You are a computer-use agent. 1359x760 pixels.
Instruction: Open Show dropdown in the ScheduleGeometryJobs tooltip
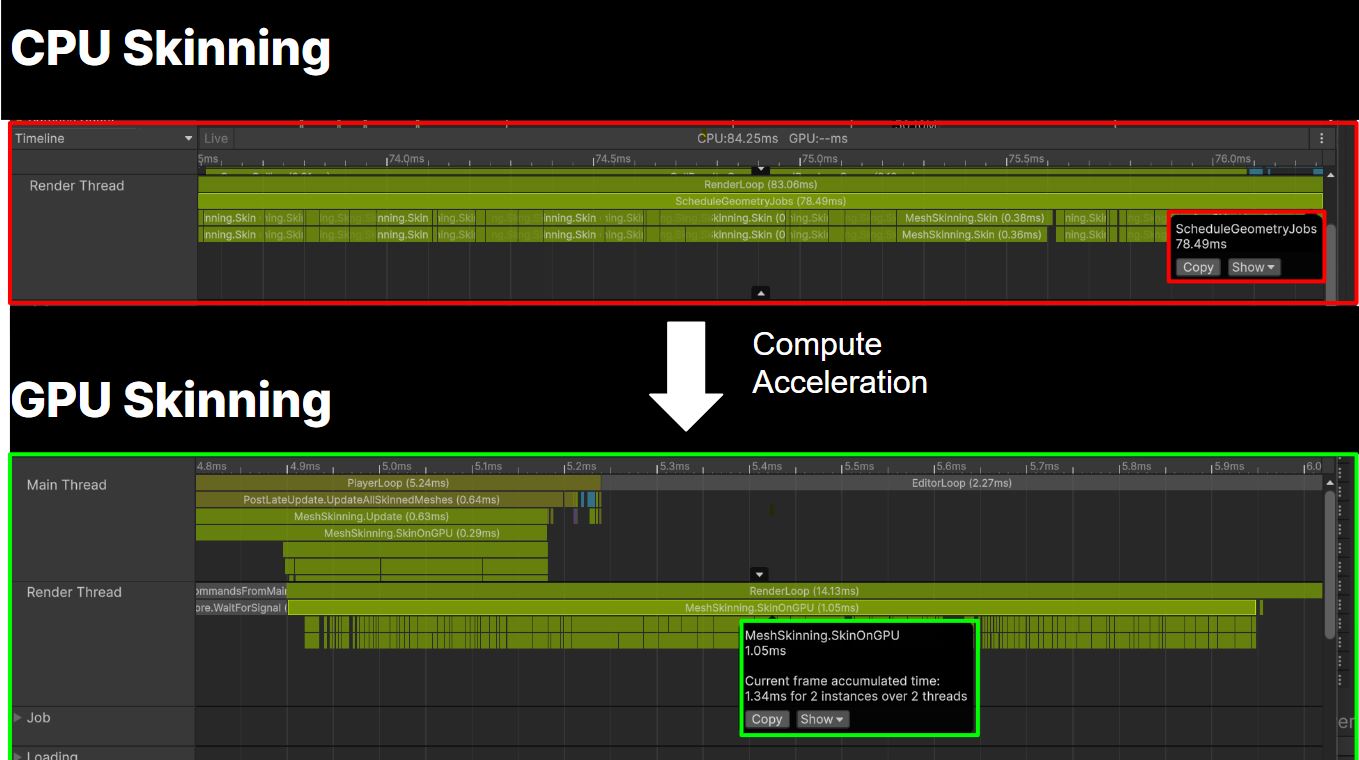point(1253,267)
